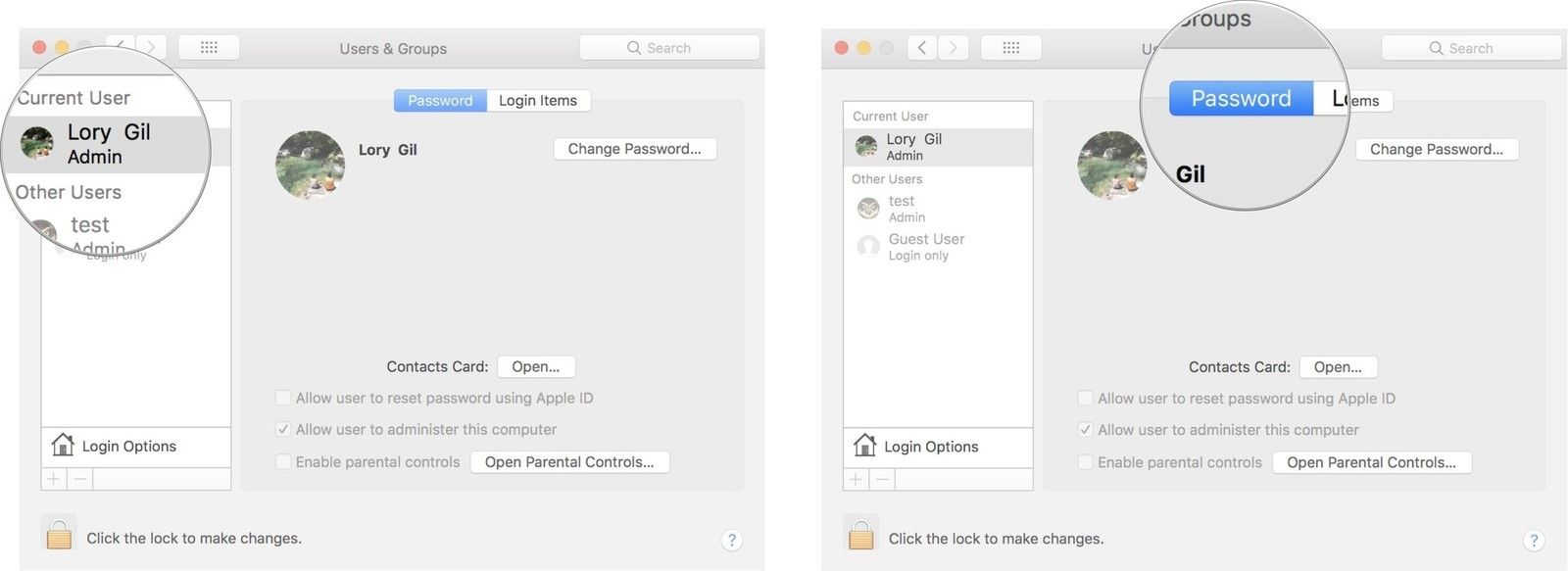1568x571 pixels.
Task: Open help via question mark in right window
Action: point(1534,540)
